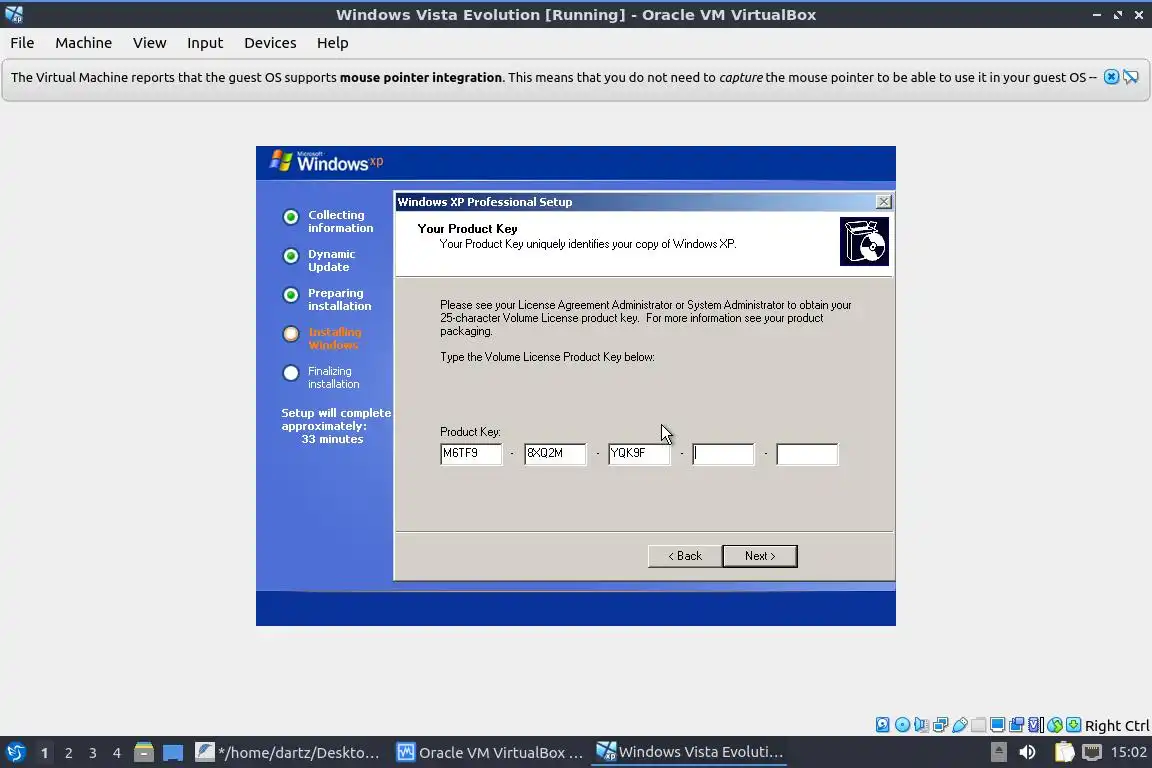The height and width of the screenshot is (768, 1152).
Task: Click the don't-show-again icon on notification bar
Action: (x=1131, y=76)
